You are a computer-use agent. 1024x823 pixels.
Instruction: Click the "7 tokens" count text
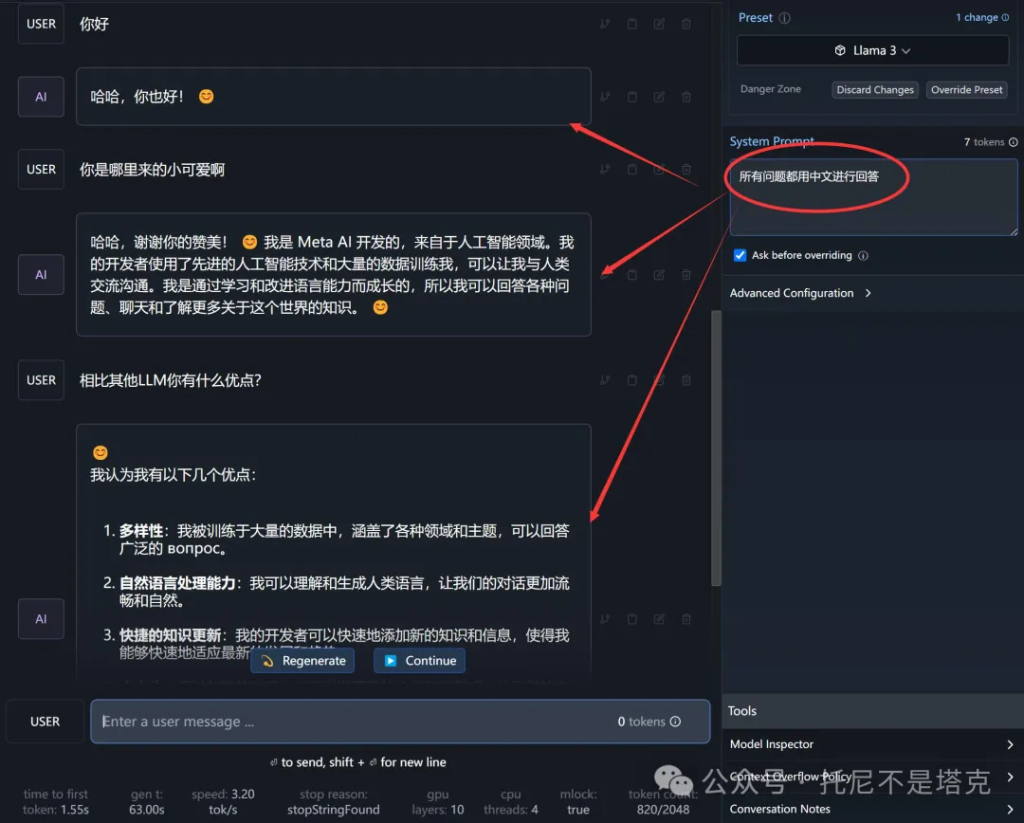(984, 142)
